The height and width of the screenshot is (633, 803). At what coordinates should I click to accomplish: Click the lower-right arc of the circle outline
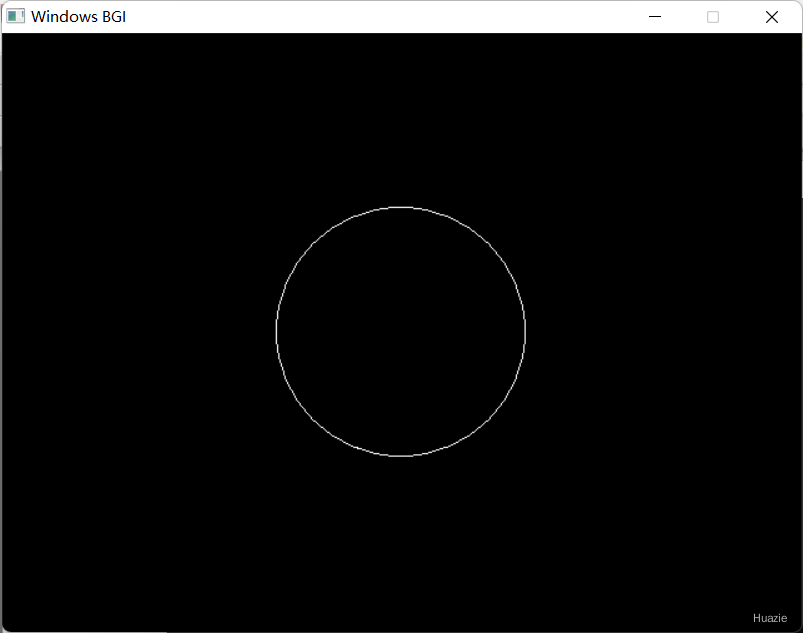pyautogui.click(x=489, y=419)
